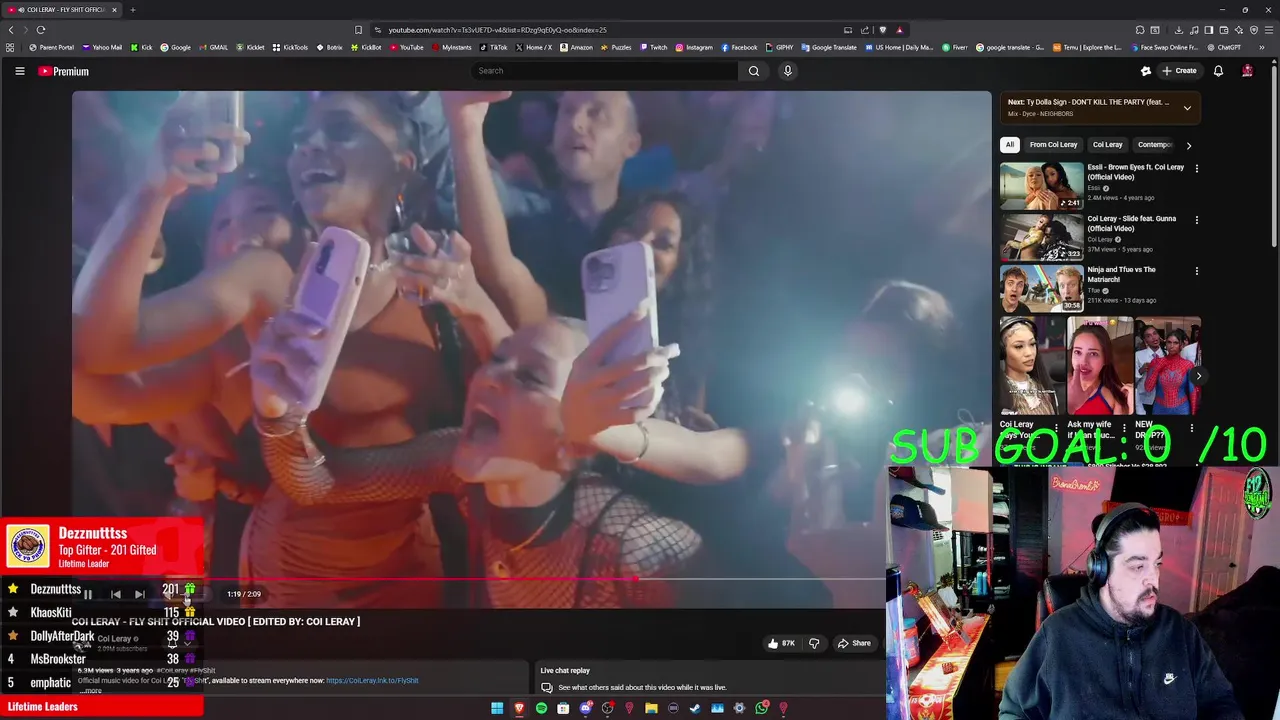
Task: Skip to next video in playlist
Action: (x=140, y=594)
